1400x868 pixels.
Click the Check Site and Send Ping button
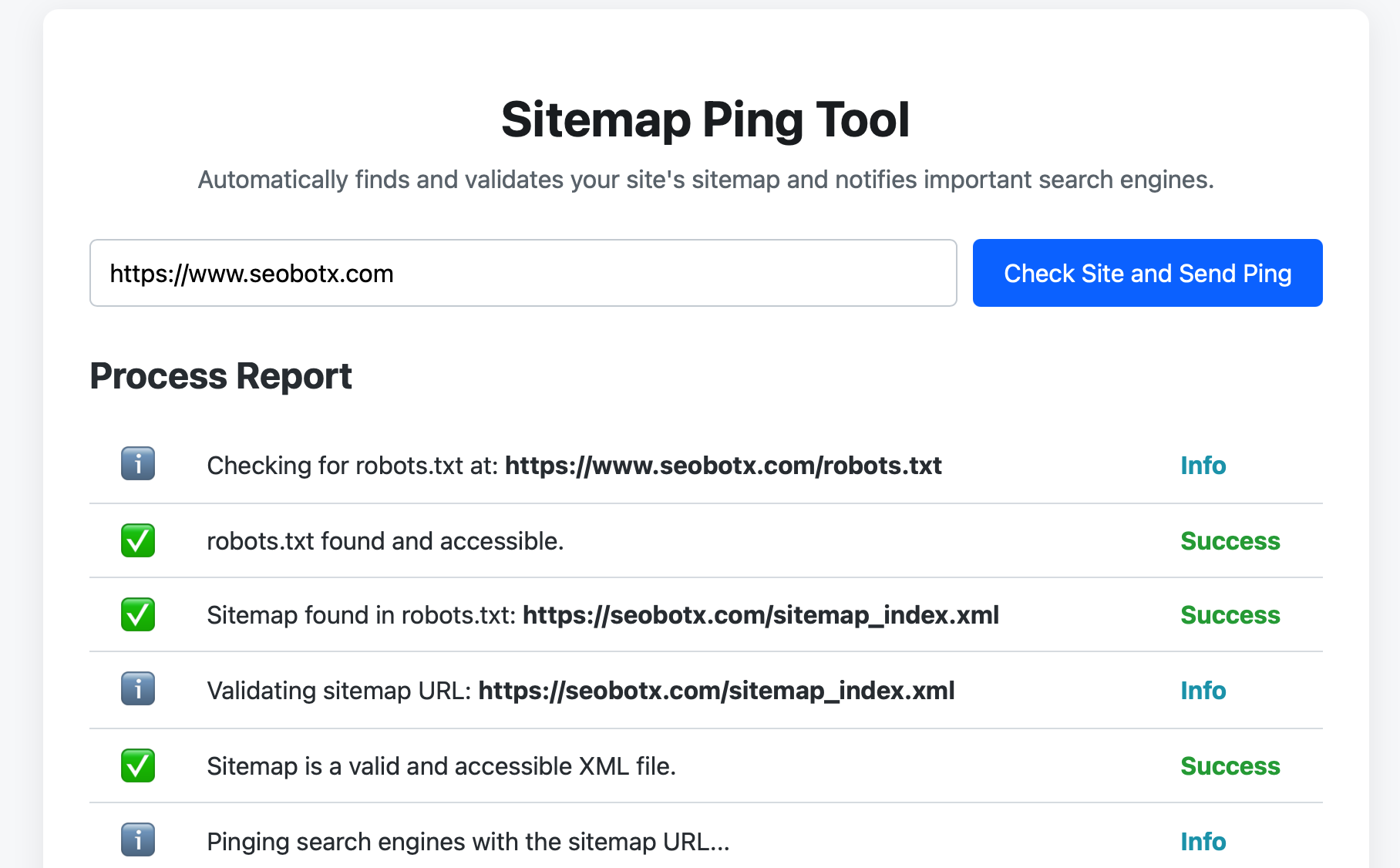pos(1147,273)
